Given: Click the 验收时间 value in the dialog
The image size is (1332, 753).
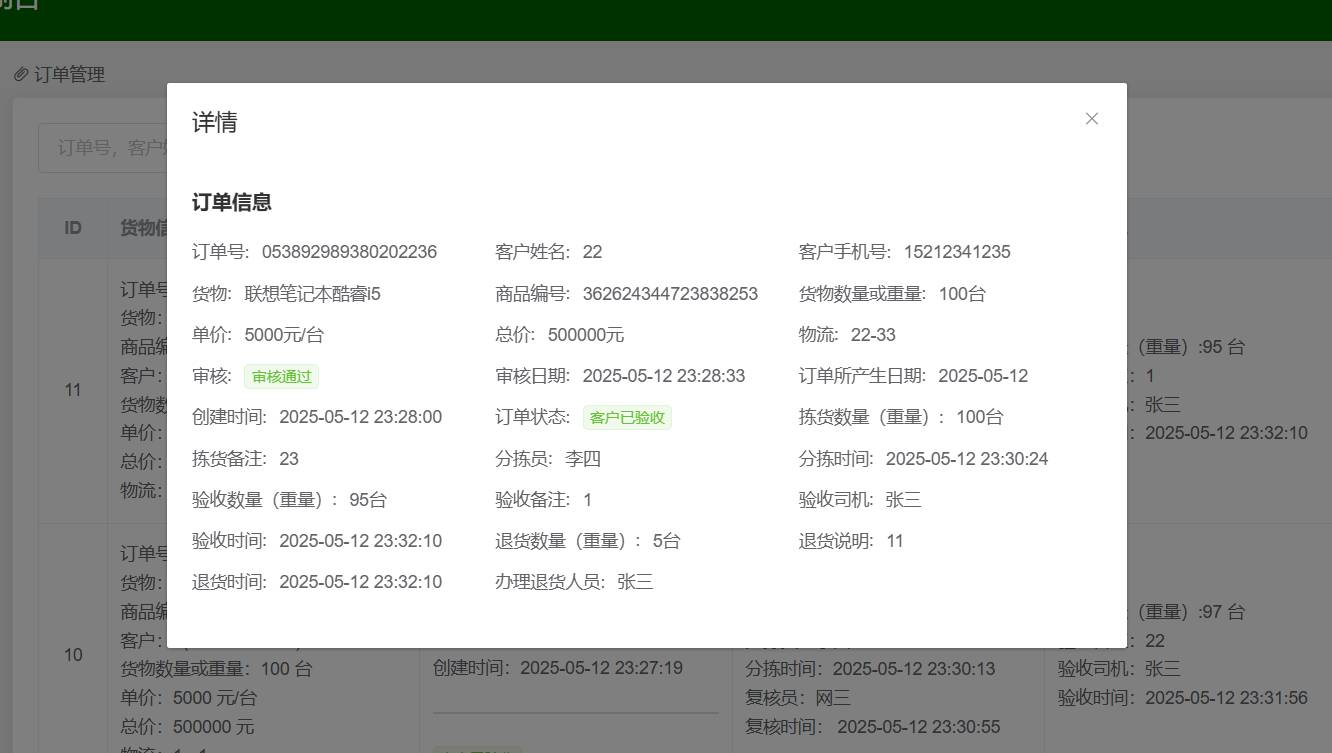Looking at the screenshot, I should coord(360,541).
